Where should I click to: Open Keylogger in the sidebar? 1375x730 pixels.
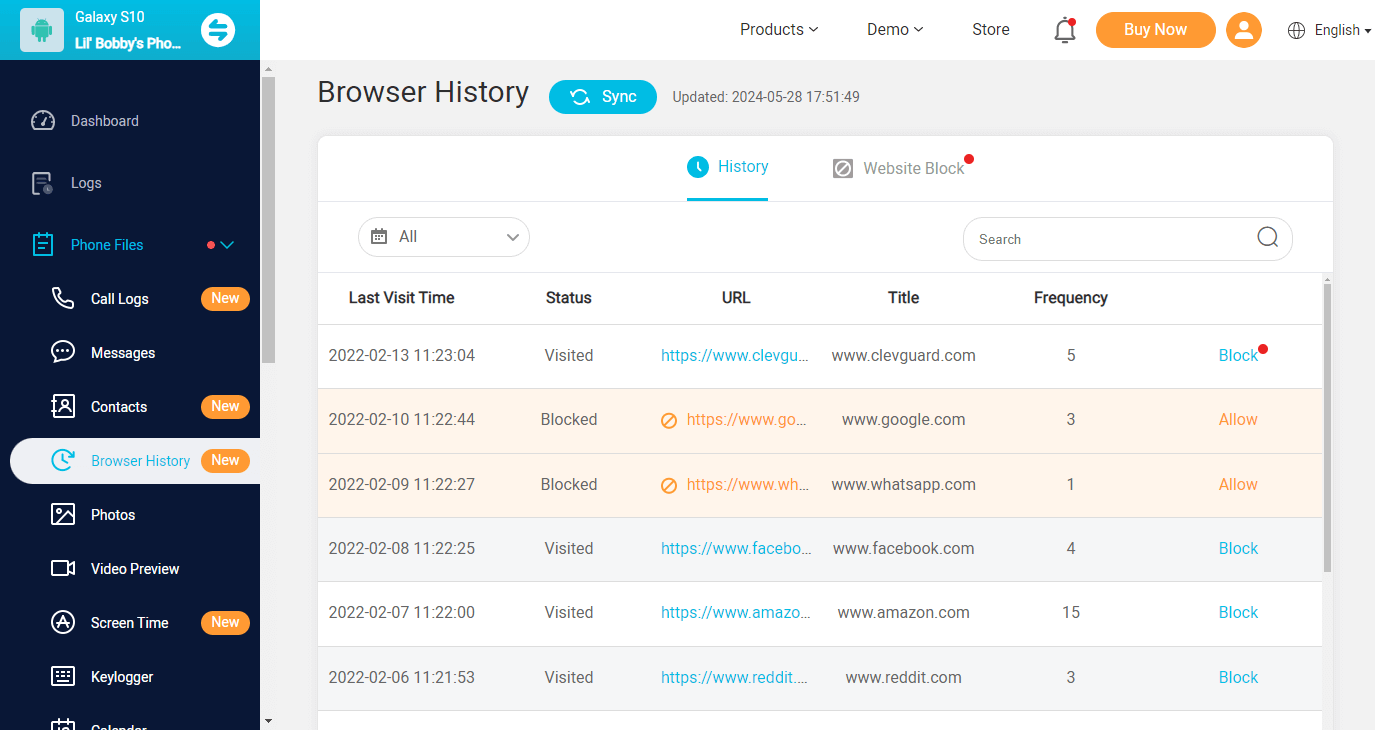pos(122,677)
